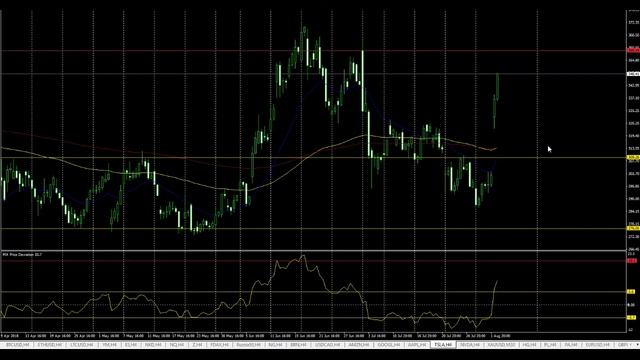The width and height of the screenshot is (640, 360).
Task: Click the latest rising candle at the chart's right edge
Action: pyautogui.click(x=498, y=87)
